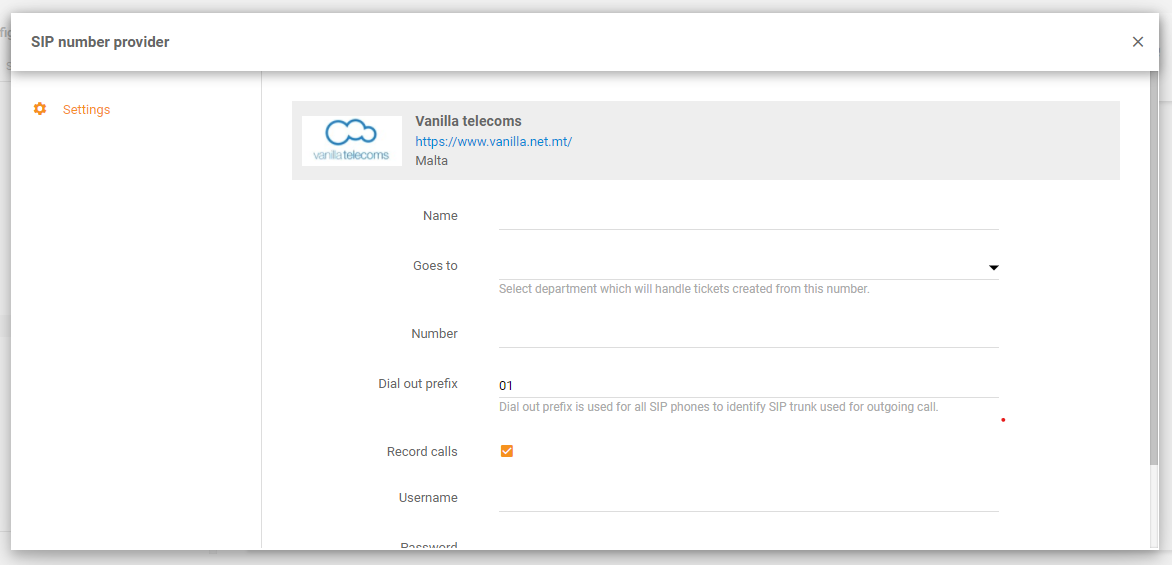Click the Vanilla telecoms cloud logo
This screenshot has height=565, width=1172.
(x=351, y=141)
